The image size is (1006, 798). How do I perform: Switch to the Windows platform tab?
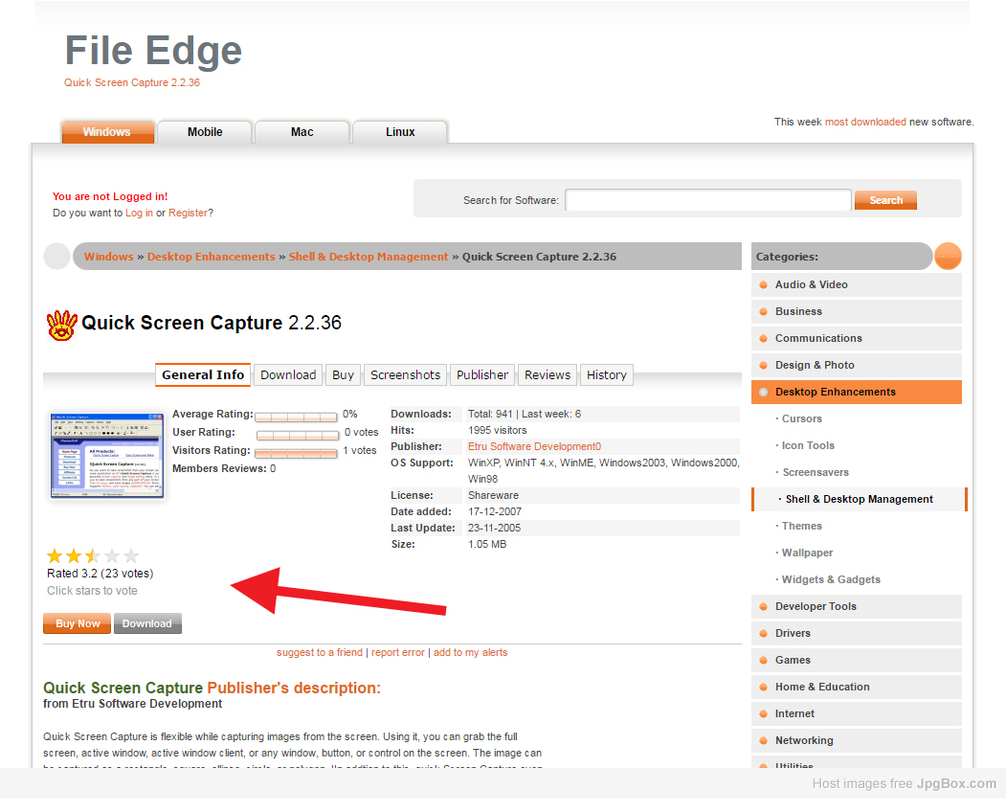pyautogui.click(x=107, y=132)
